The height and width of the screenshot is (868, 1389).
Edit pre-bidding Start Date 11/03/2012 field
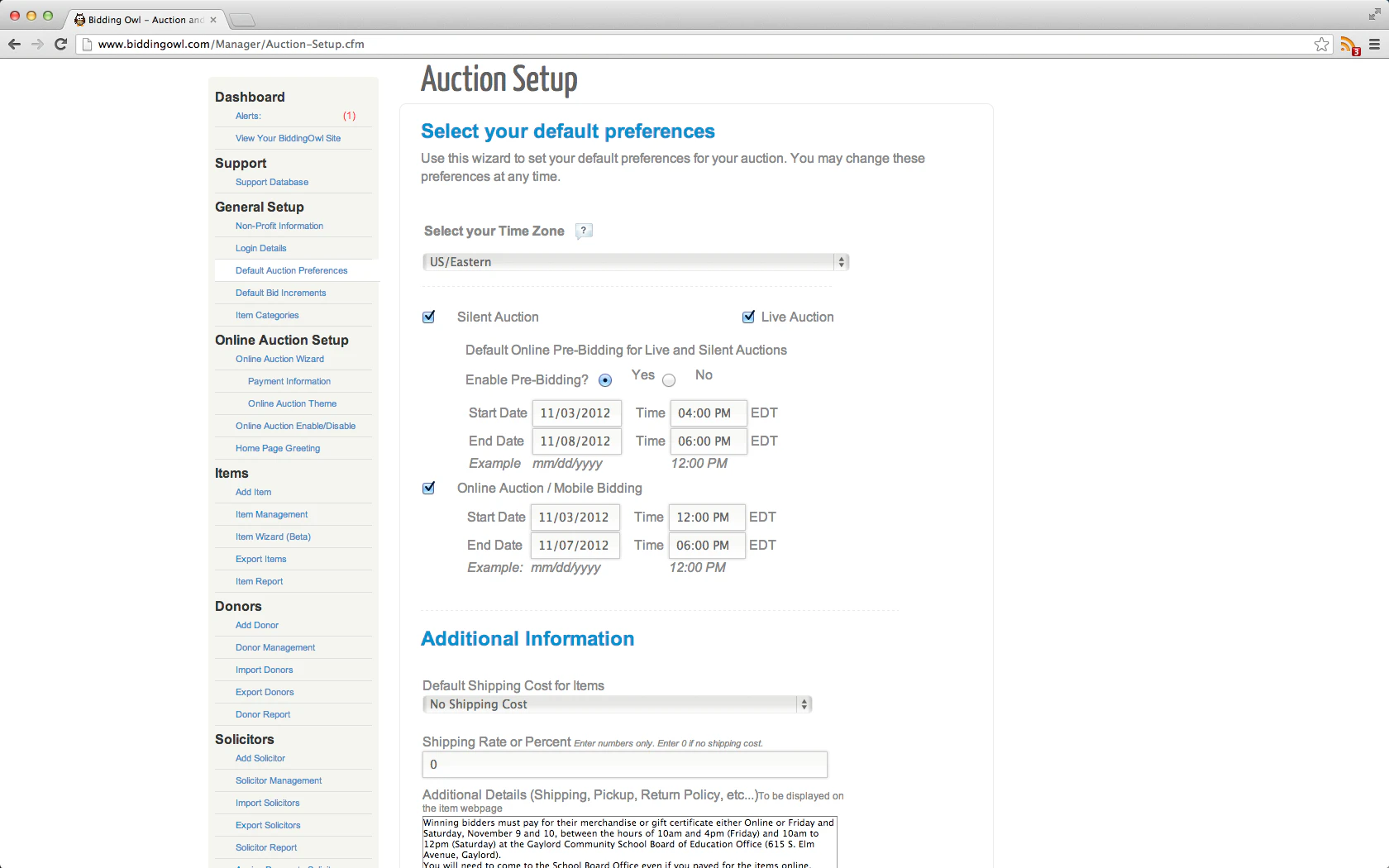pos(576,413)
